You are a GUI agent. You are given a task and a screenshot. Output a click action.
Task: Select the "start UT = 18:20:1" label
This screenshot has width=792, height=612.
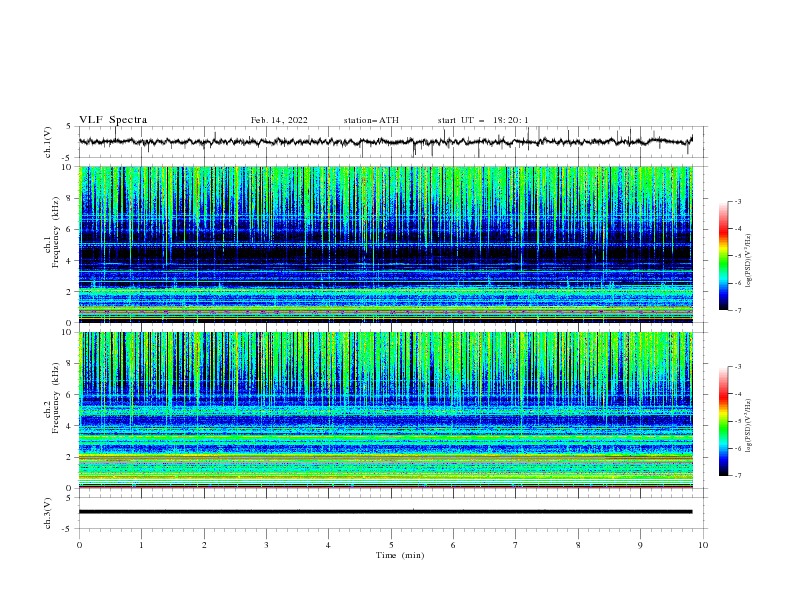tap(483, 120)
